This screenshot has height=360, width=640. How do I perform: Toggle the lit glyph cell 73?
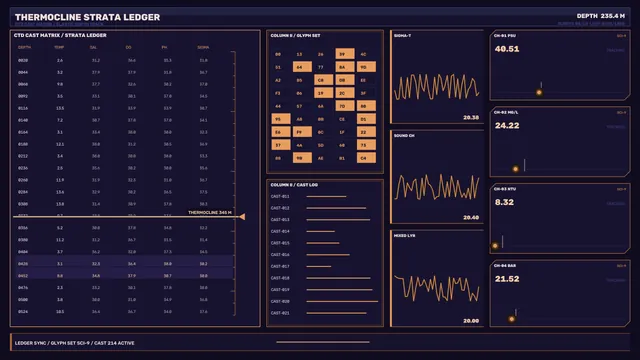[x=366, y=145]
